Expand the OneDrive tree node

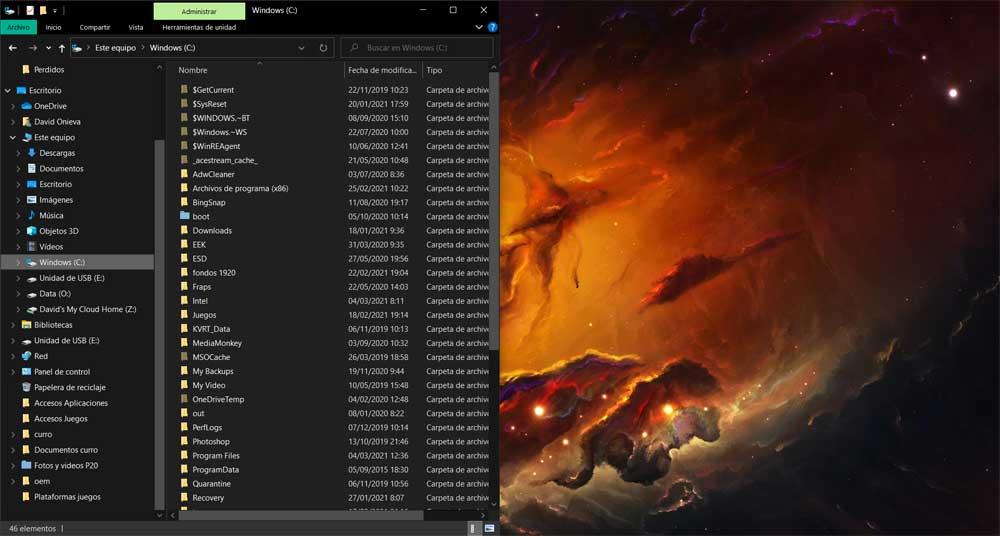click(13, 106)
